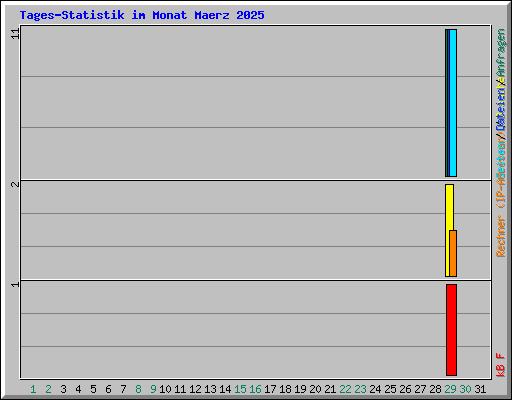The height and width of the screenshot is (400, 512).
Task: Click day label 31 on the x-axis
Action: (480, 389)
